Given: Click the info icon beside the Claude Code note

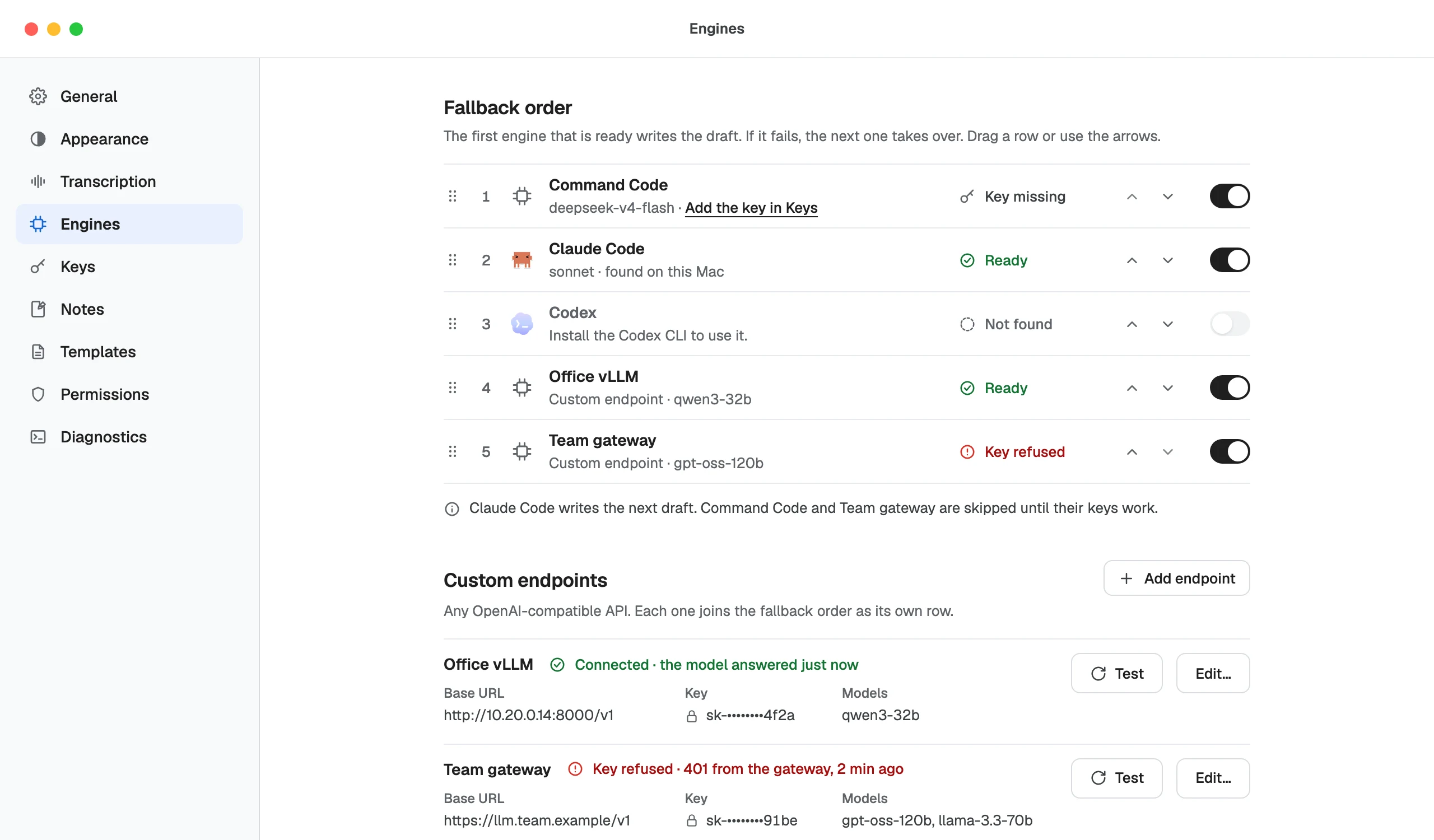Looking at the screenshot, I should 452,508.
